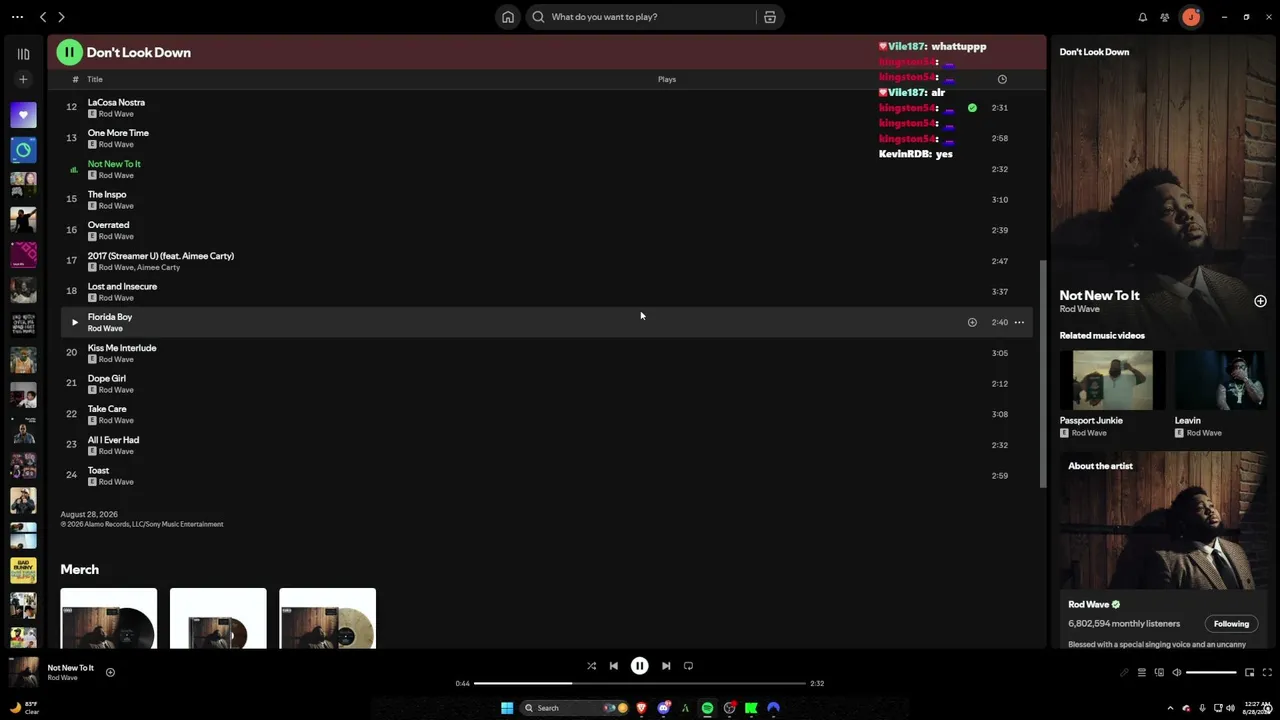Open artist link Aimee Carty

click(x=158, y=267)
